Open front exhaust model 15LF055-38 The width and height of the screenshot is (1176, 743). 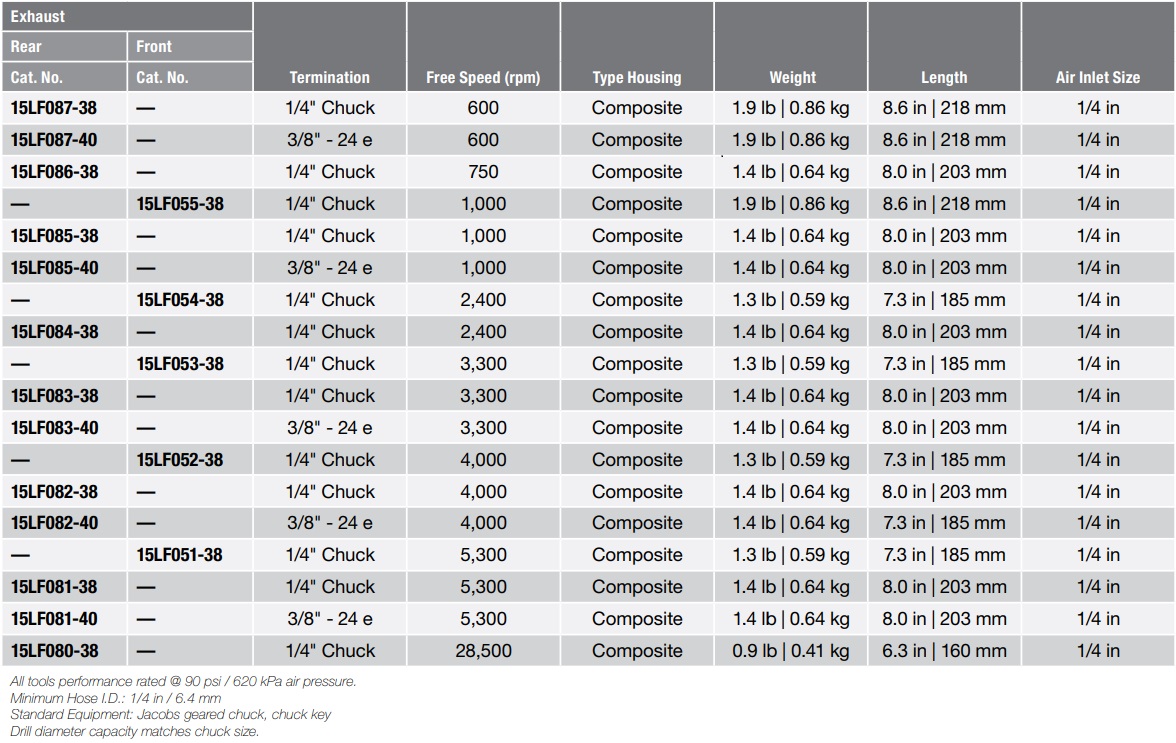click(180, 204)
